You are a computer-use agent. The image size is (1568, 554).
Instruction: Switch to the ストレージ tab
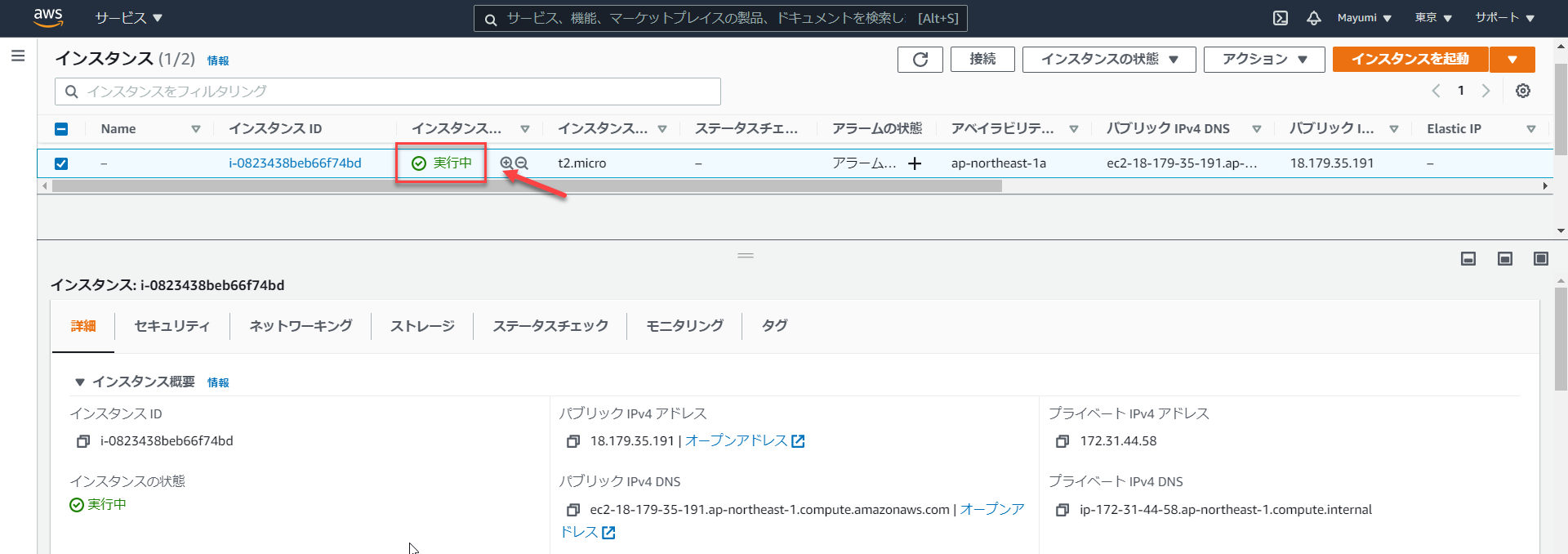422,326
